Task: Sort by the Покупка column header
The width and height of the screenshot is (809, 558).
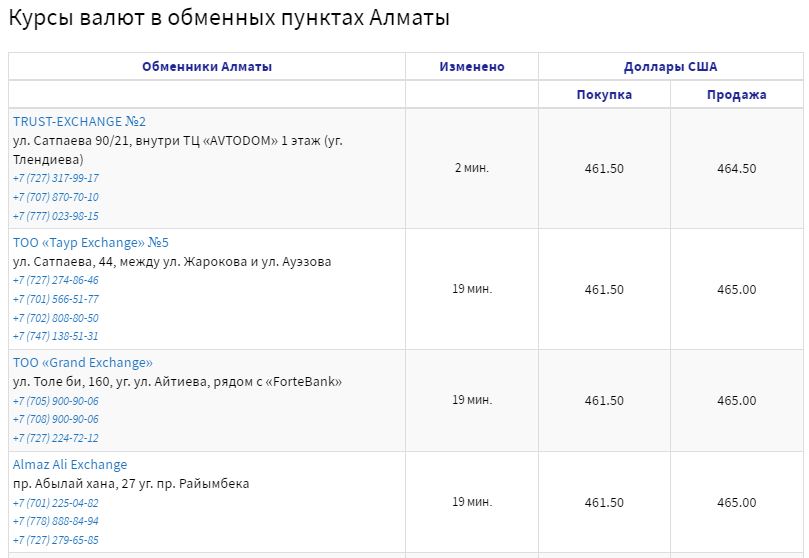Action: point(604,95)
